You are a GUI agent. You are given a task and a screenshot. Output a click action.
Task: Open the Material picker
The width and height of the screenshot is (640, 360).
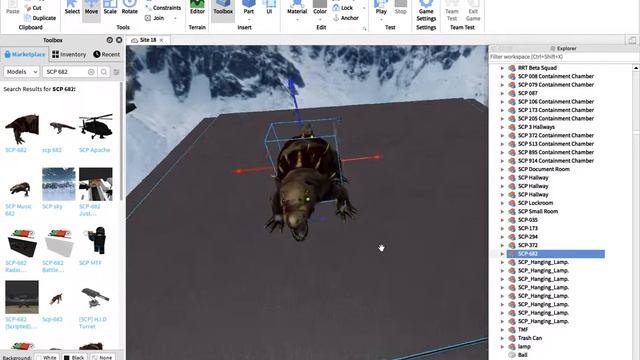pos(297,9)
